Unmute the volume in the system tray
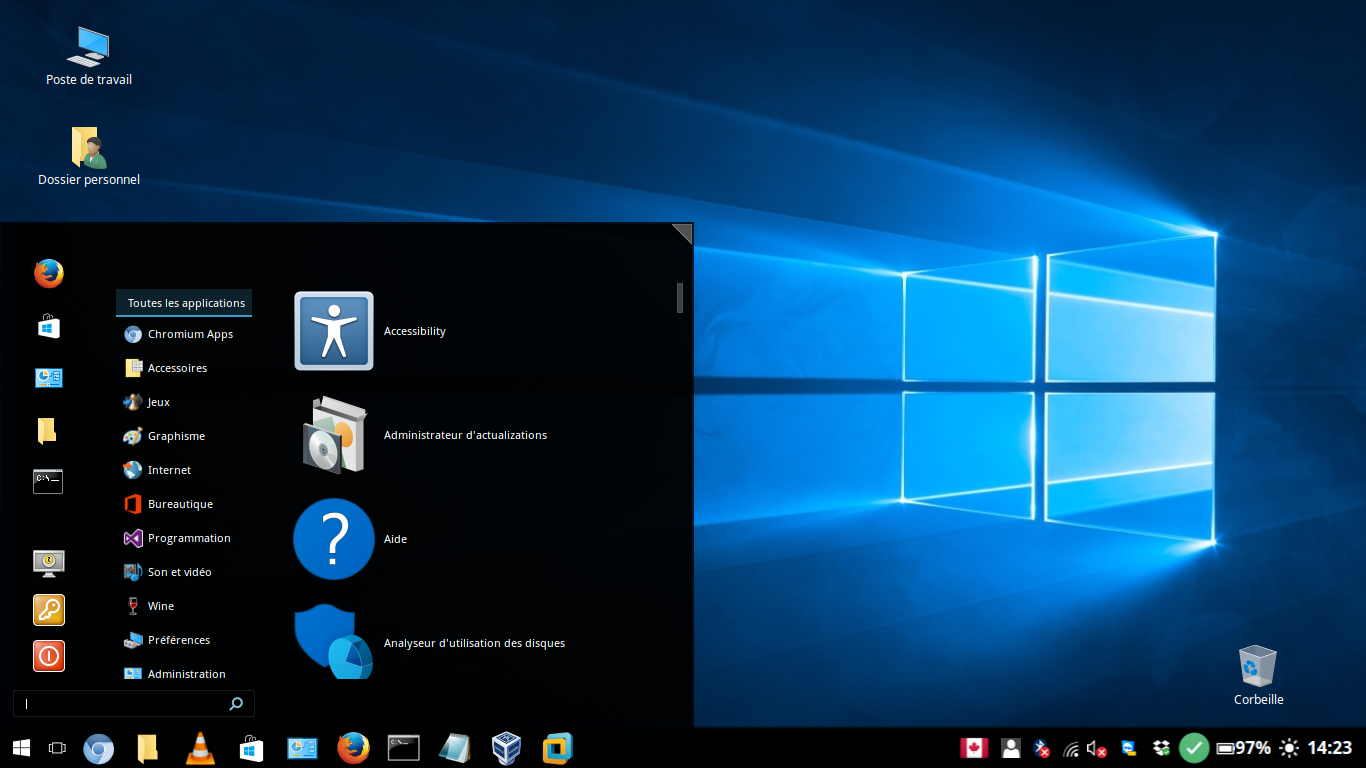 [1093, 747]
